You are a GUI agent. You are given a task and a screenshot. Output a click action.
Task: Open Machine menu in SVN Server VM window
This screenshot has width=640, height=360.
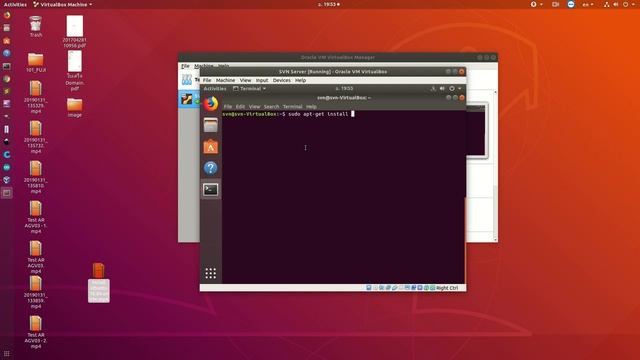tap(225, 80)
